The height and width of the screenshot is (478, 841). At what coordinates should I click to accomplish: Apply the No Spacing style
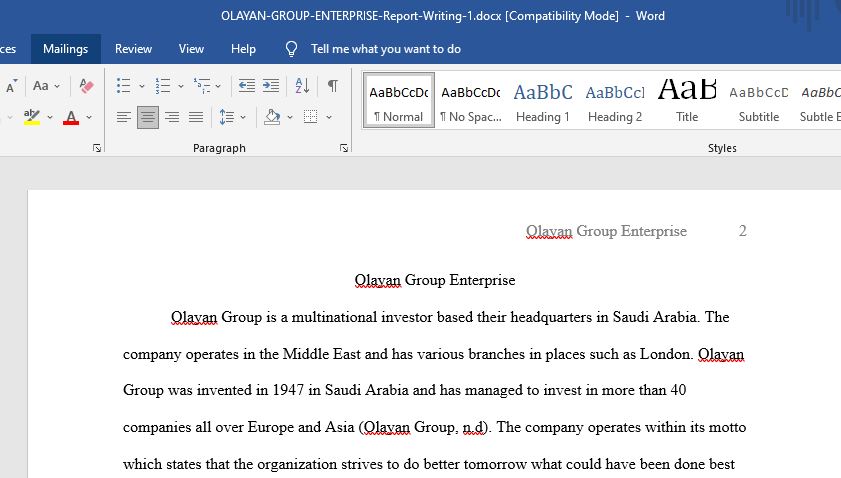(470, 100)
